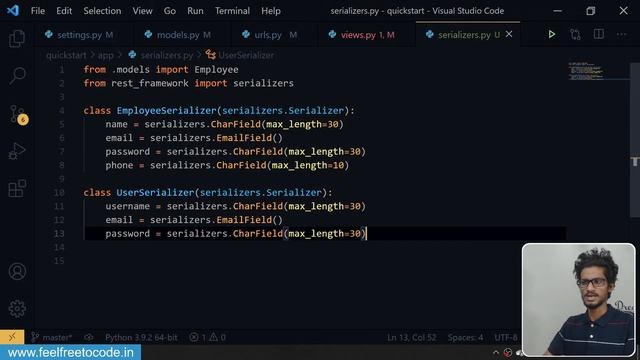Open the View menu
The width and height of the screenshot is (640, 360).
142,11
